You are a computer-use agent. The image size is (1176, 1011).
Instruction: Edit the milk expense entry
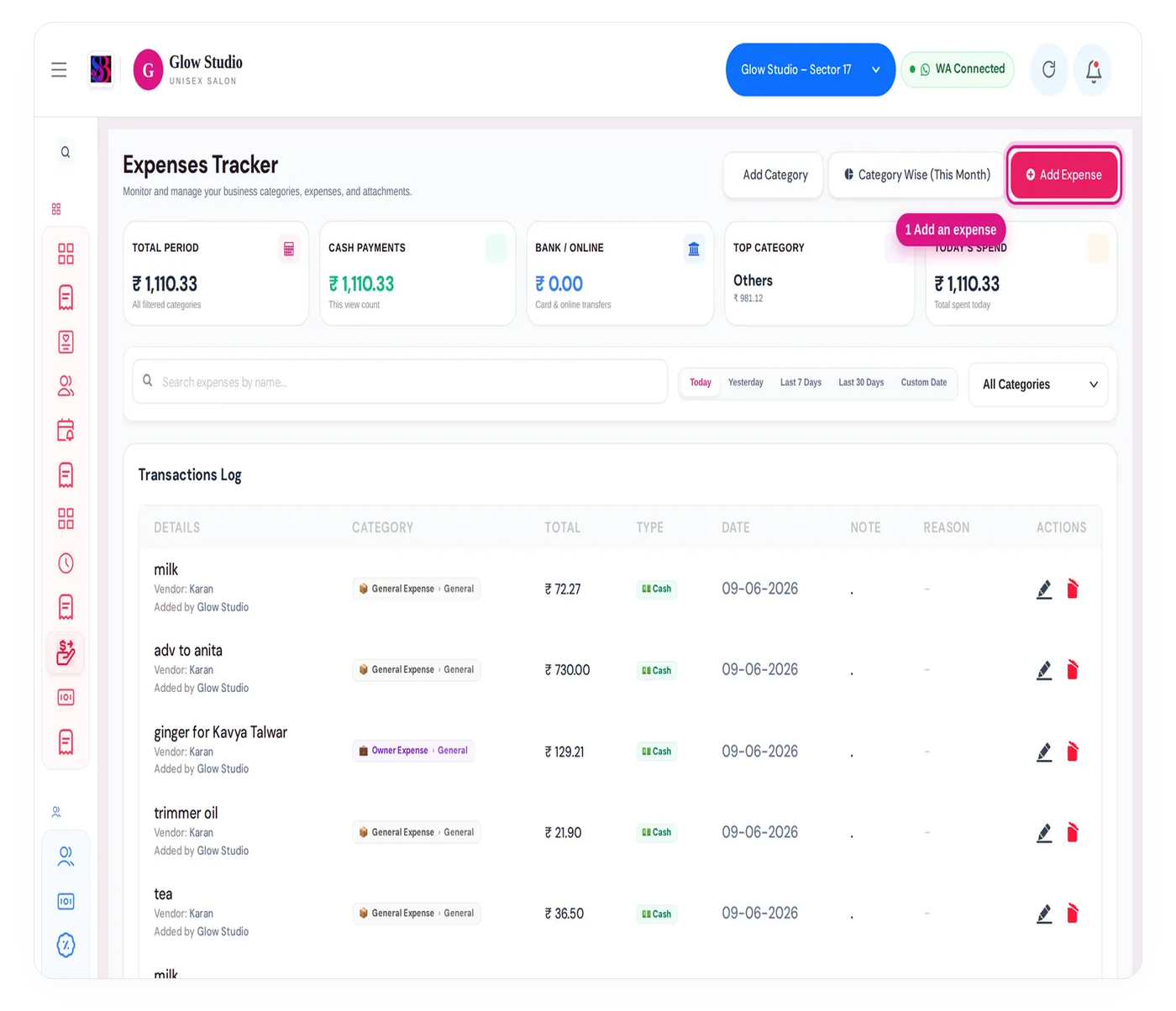pos(1044,589)
